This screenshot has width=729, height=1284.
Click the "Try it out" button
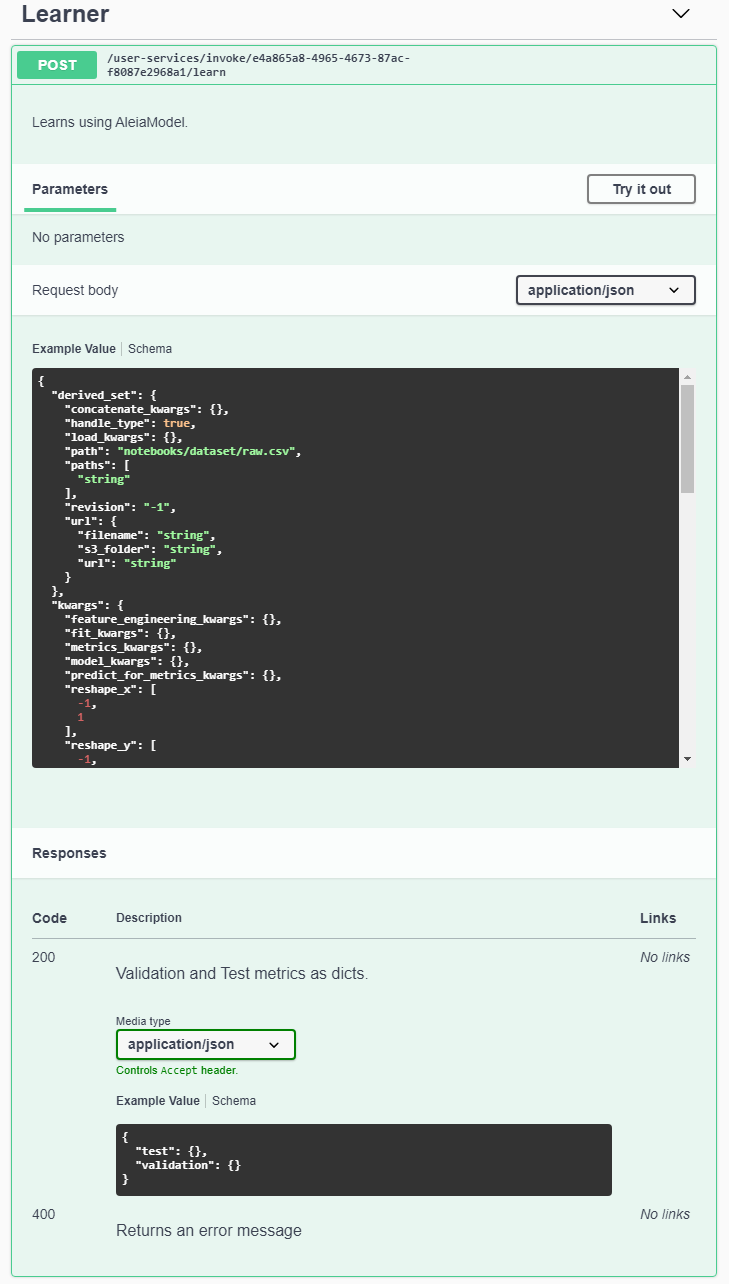641,189
